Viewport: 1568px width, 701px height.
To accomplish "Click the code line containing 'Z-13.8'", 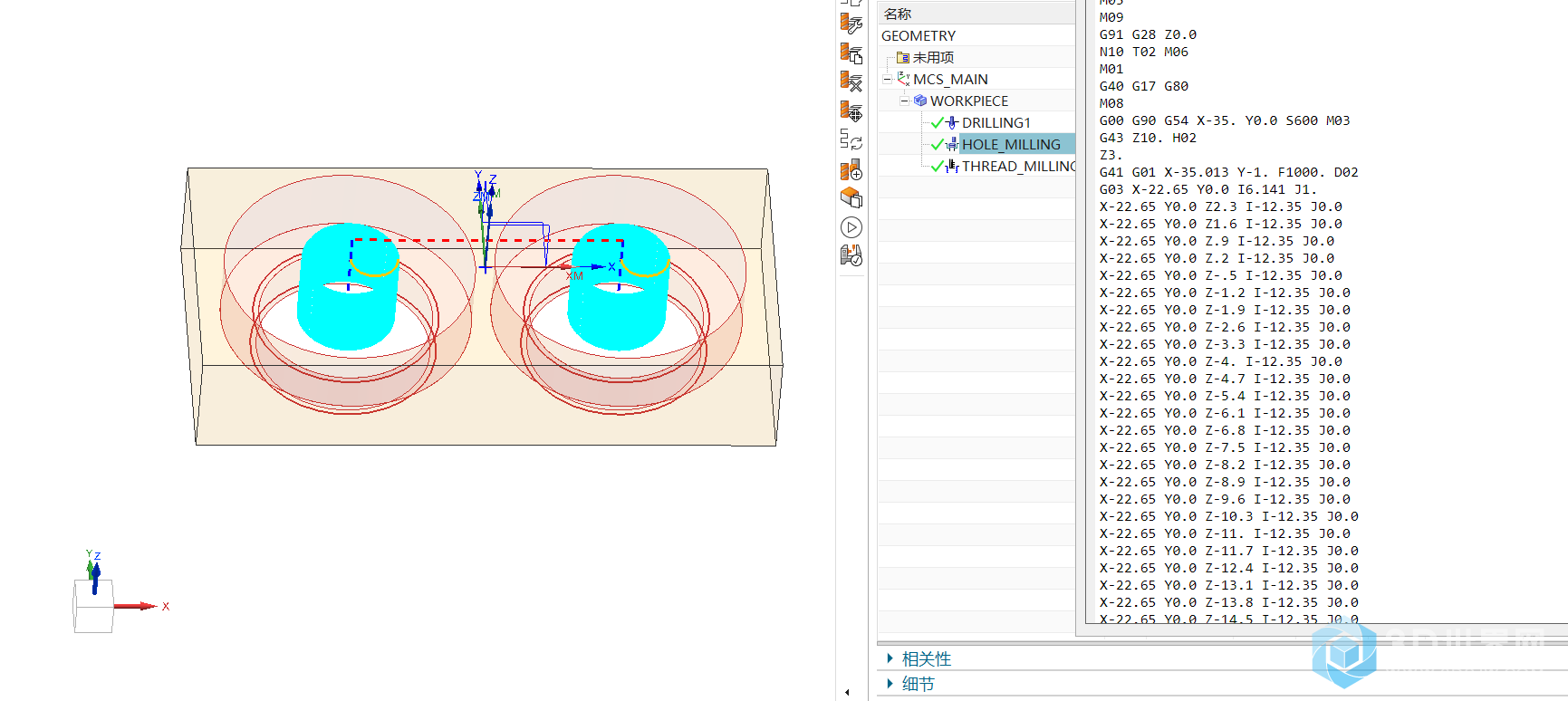I will point(1228,602).
